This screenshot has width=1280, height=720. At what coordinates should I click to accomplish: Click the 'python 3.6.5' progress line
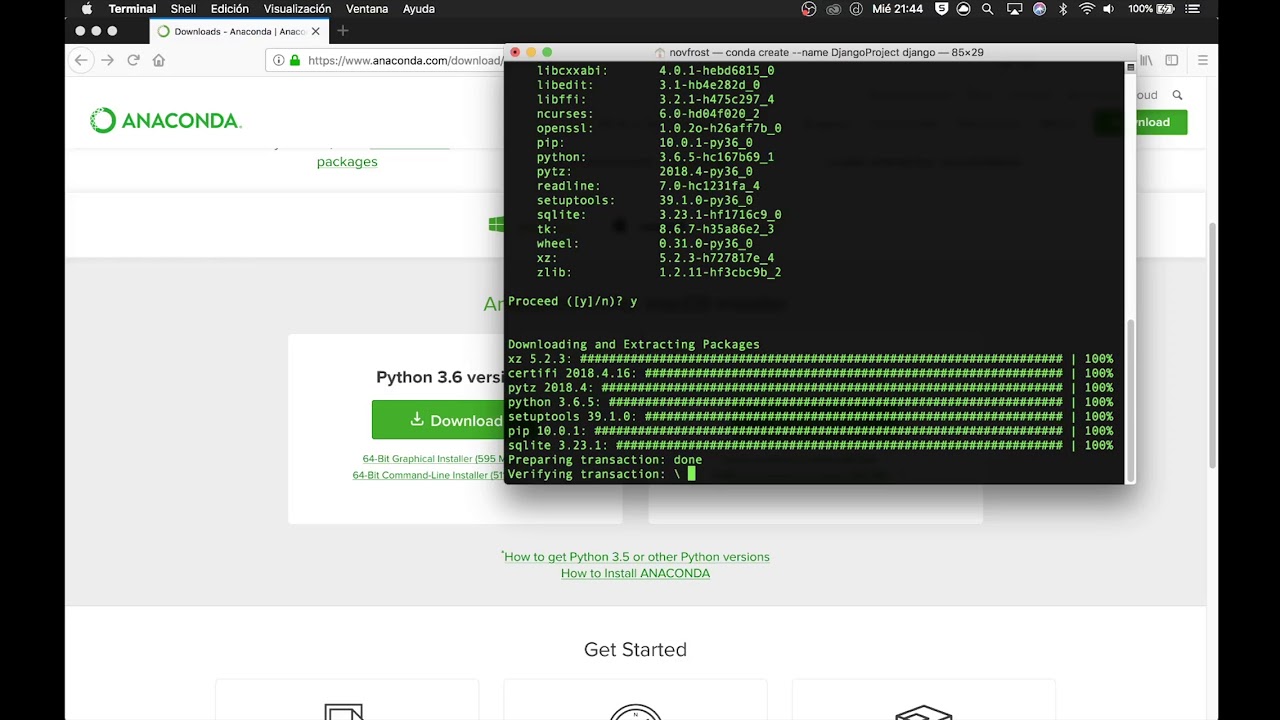pyautogui.click(x=810, y=402)
